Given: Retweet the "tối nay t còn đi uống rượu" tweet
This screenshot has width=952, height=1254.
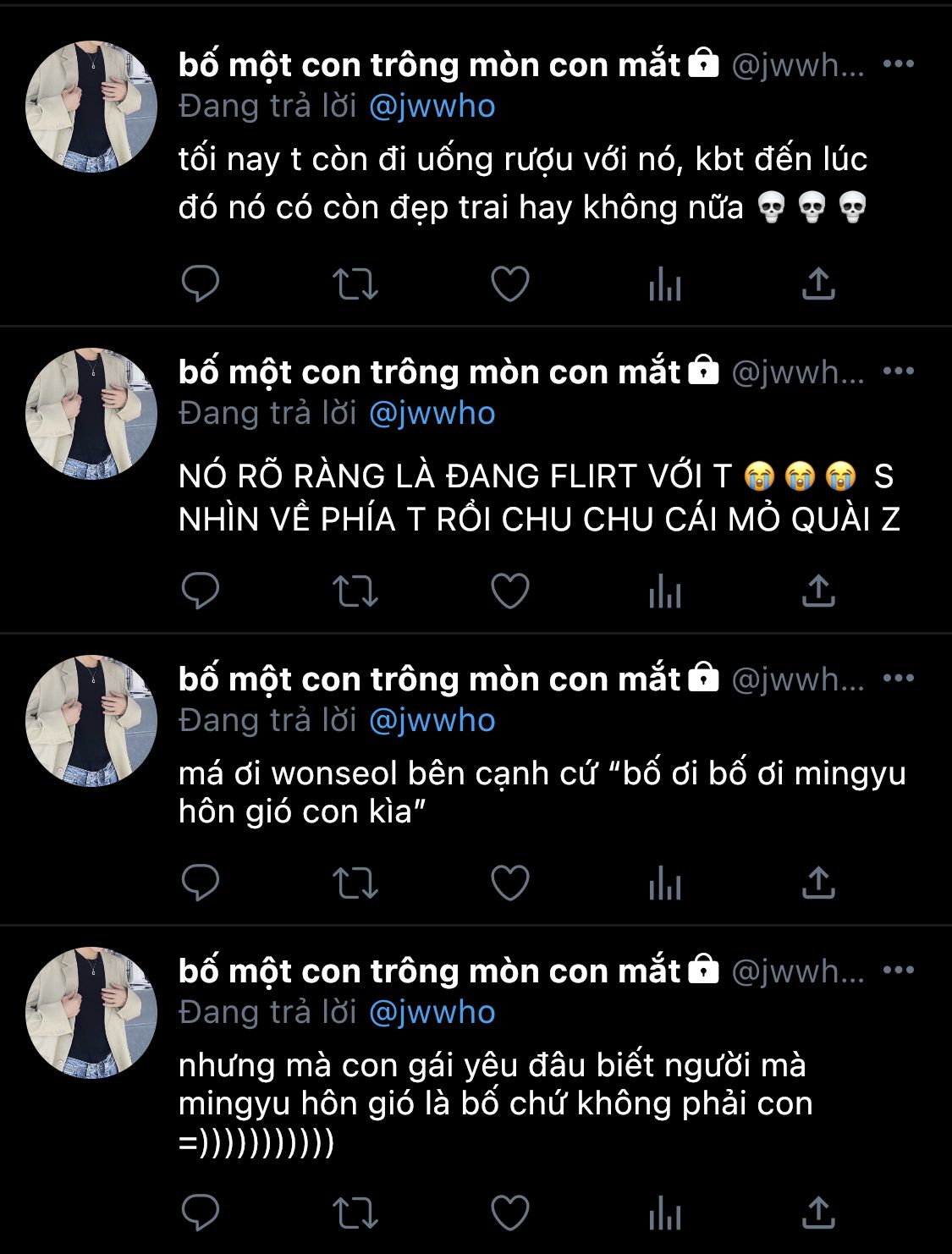Looking at the screenshot, I should (355, 284).
